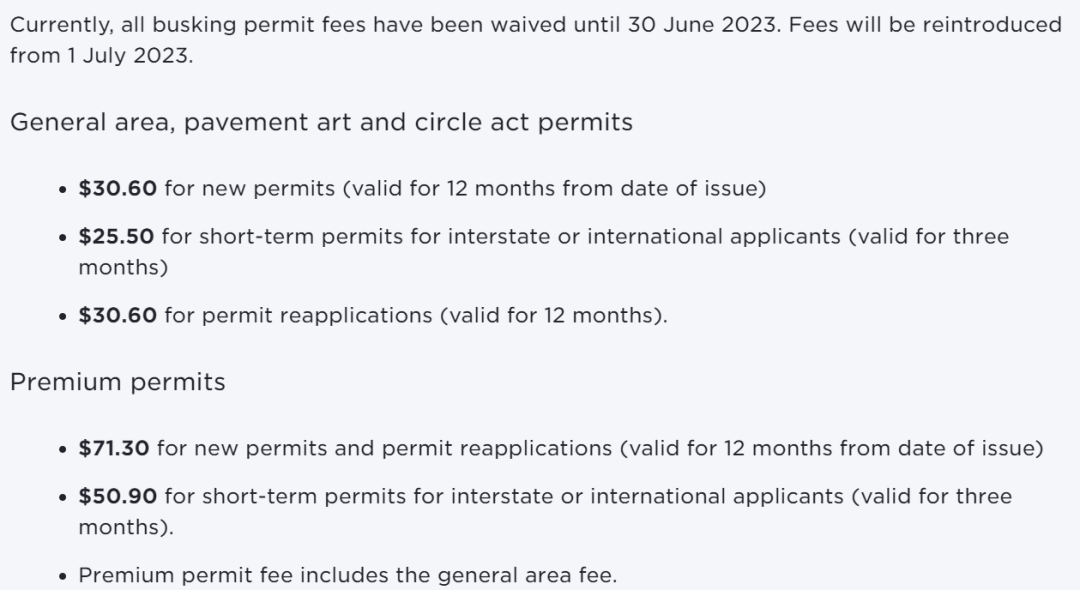
Task: Click 'Premium permit fee includes the general area fee'
Action: (348, 575)
